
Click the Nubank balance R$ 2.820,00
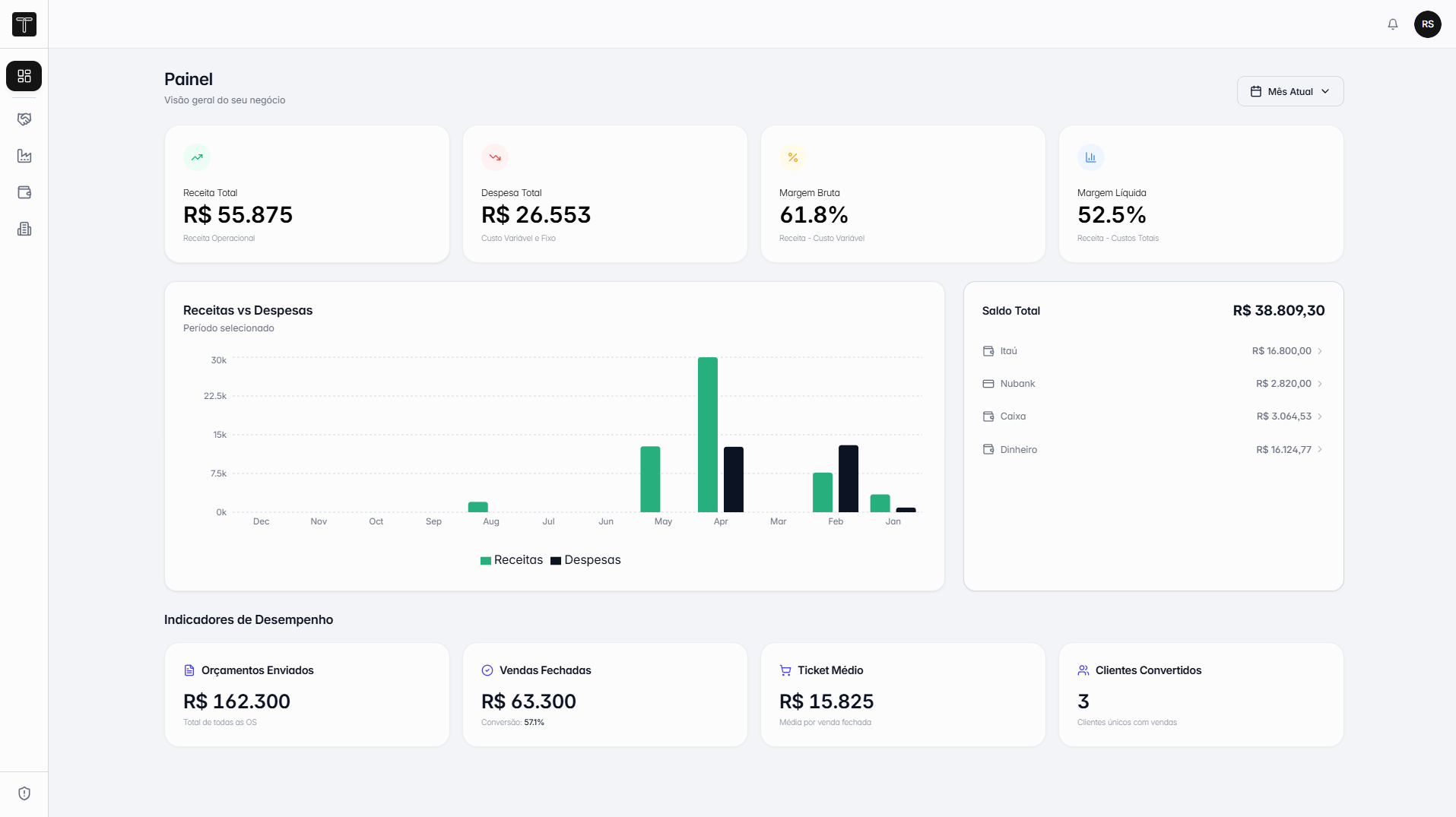click(1283, 384)
